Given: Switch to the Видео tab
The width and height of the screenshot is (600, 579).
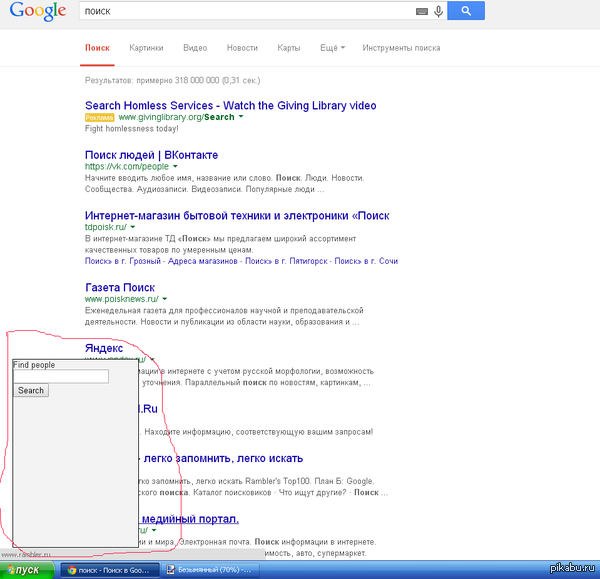Looking at the screenshot, I should tap(195, 48).
